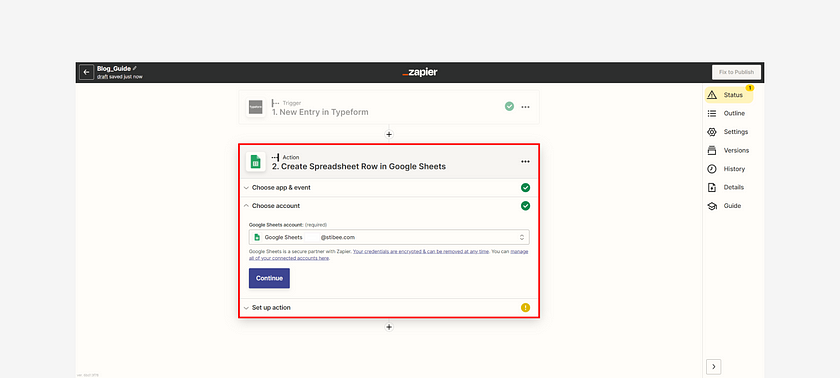Screen dimensions: 840x378
Task: Click the Blog_Guide zap name
Action: click(x=114, y=69)
